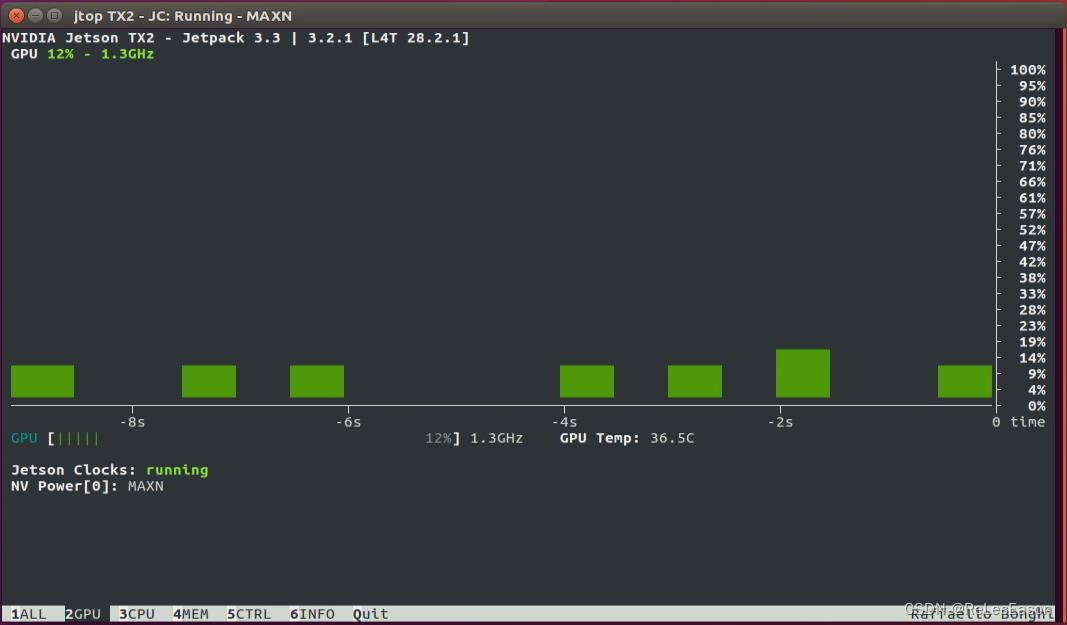Image resolution: width=1067 pixels, height=625 pixels.
Task: Close the jtop terminal window
Action: tap(16, 15)
